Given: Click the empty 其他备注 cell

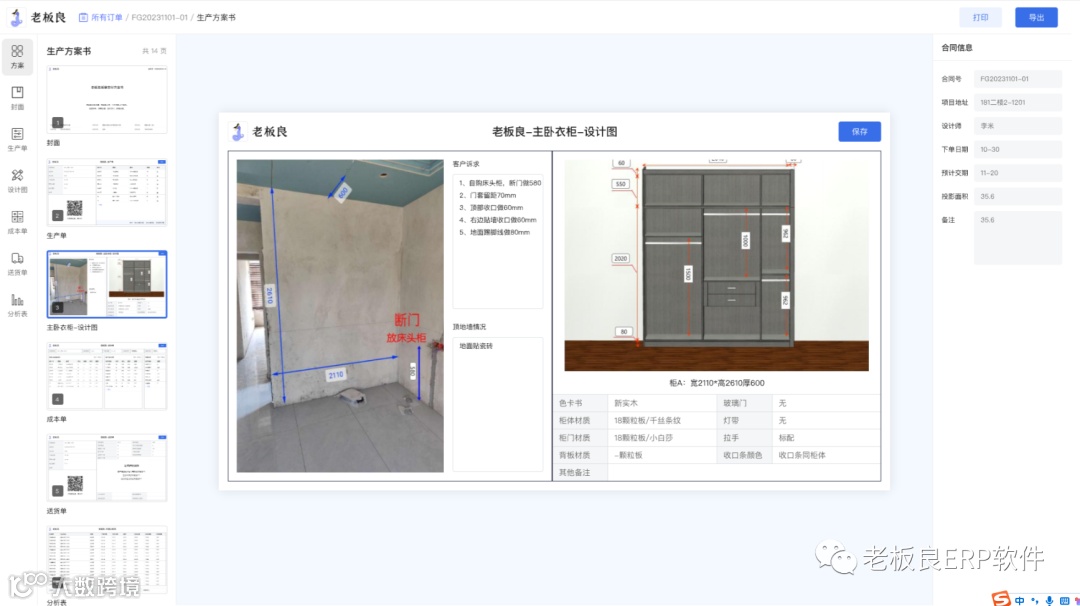Looking at the screenshot, I should (x=744, y=472).
